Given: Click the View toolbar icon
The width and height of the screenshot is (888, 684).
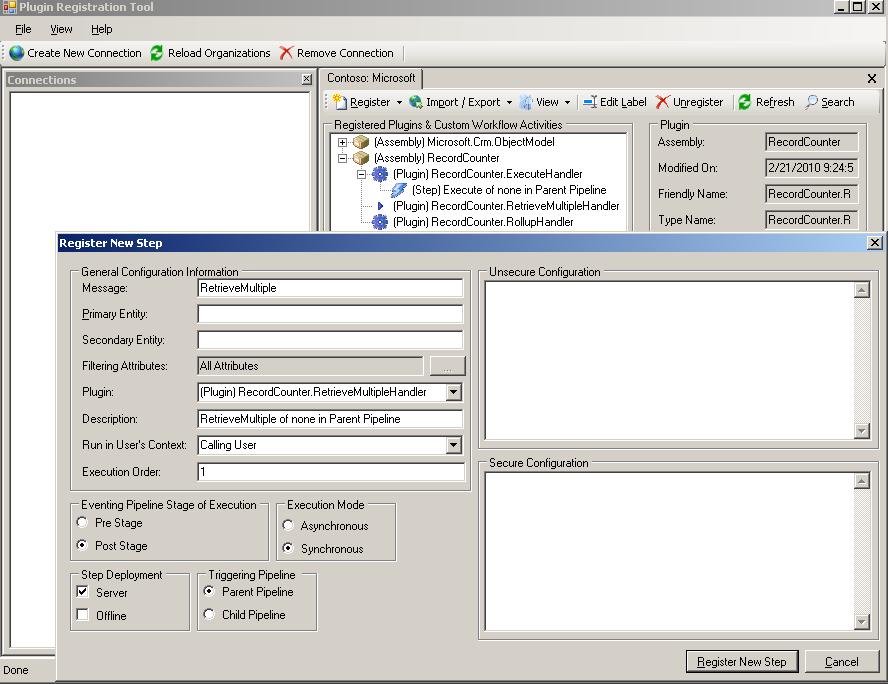Looking at the screenshot, I should pos(526,102).
